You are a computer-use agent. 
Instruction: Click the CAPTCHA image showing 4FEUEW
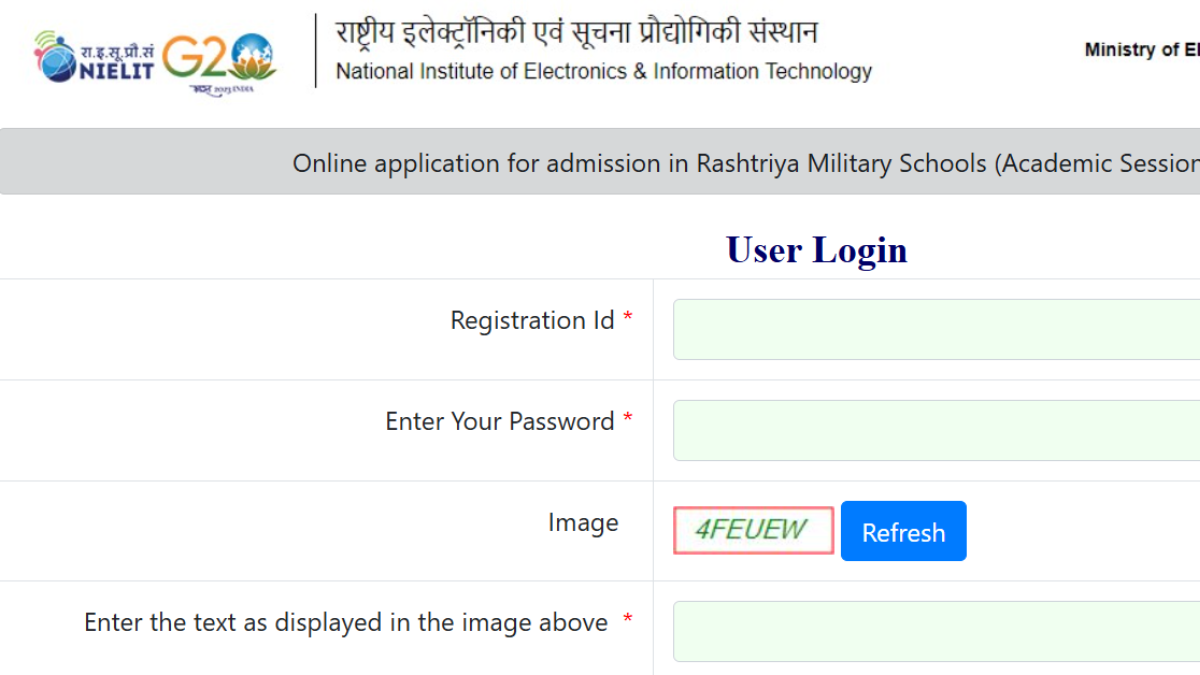(x=753, y=530)
